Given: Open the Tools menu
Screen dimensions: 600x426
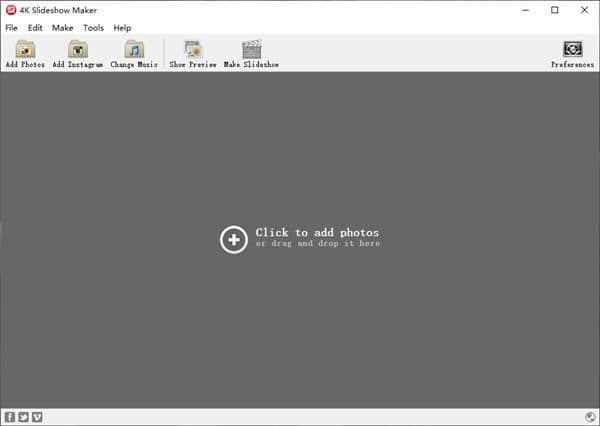Looking at the screenshot, I should pyautogui.click(x=93, y=28).
